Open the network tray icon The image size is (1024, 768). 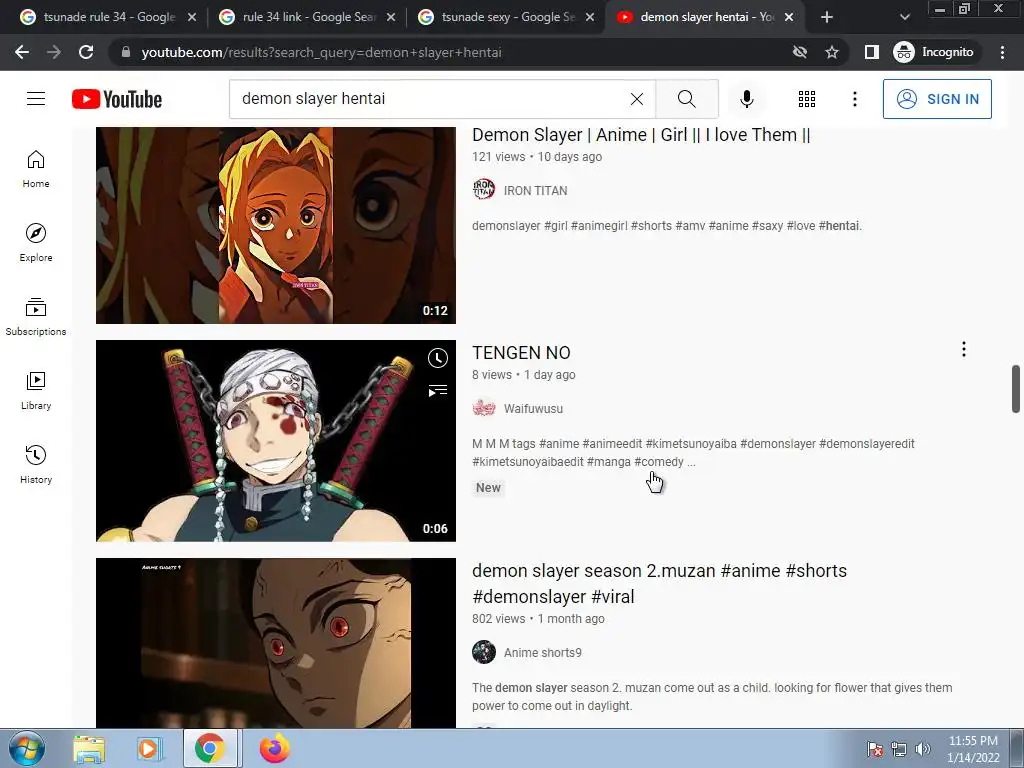899,749
